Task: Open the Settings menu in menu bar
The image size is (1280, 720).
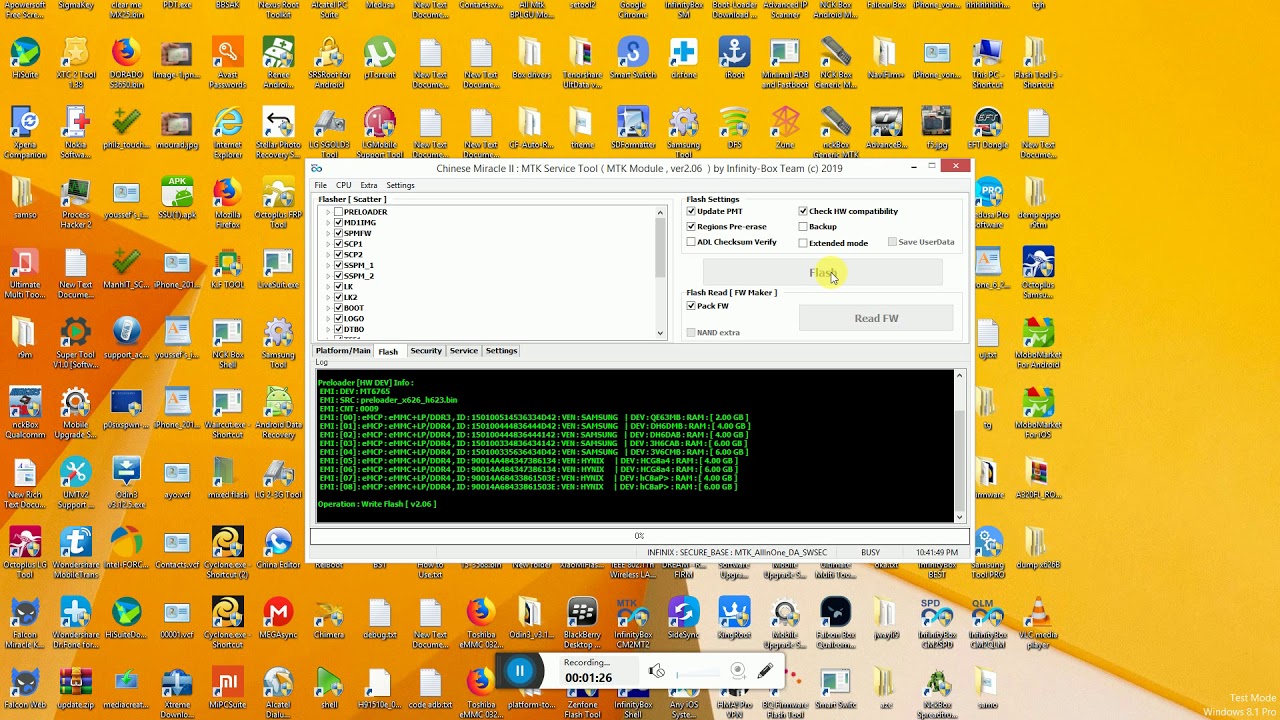Action: click(400, 185)
